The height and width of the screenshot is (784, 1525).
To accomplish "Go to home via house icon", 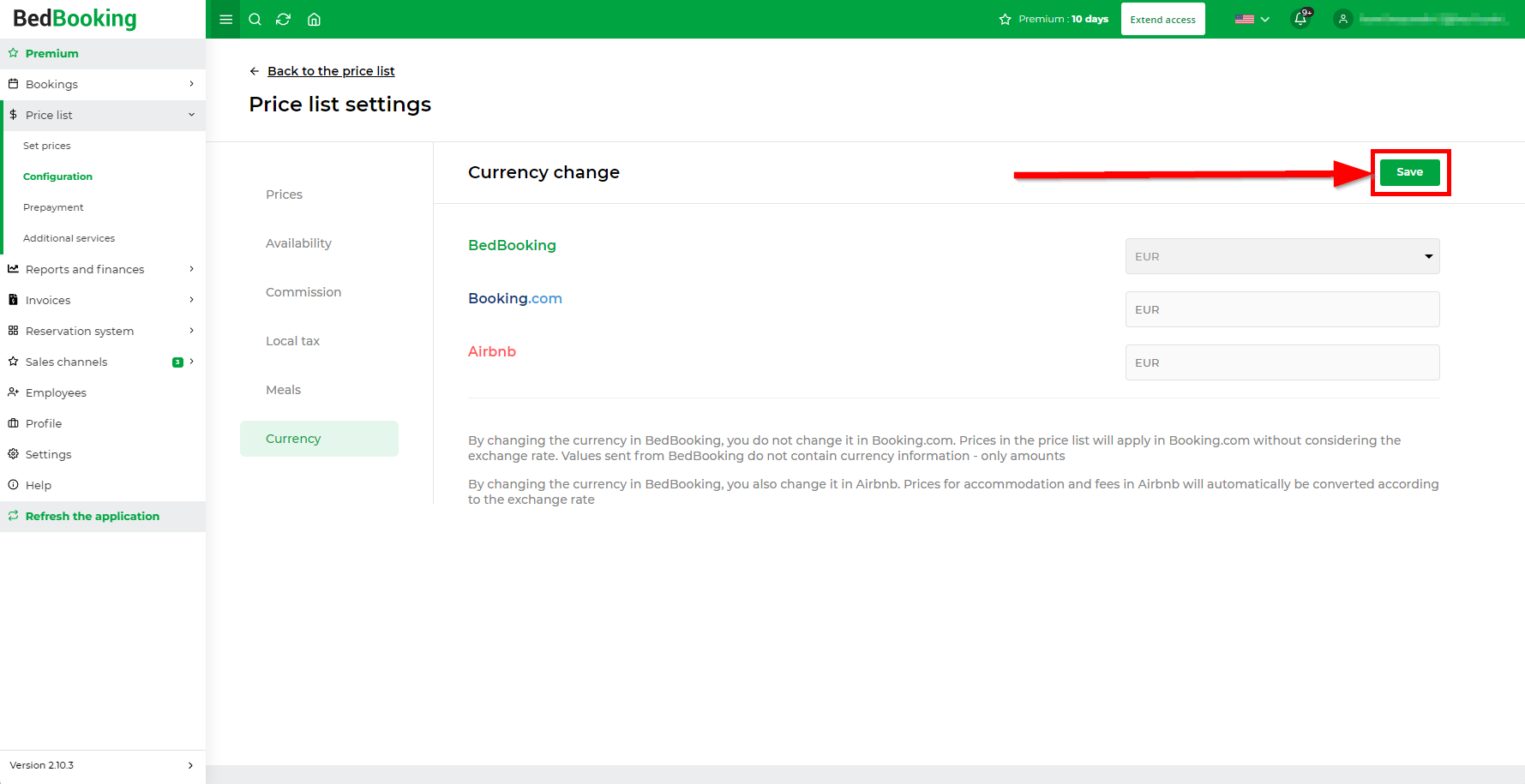I will tap(315, 20).
